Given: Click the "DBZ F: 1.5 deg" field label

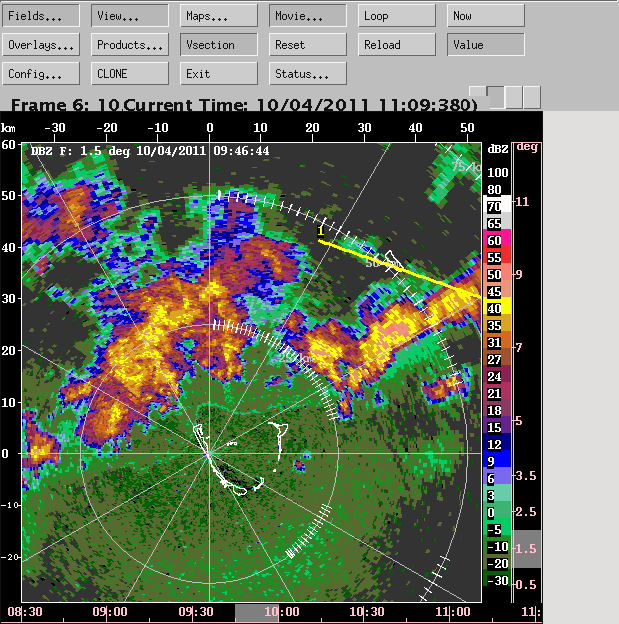Looking at the screenshot, I should [x=80, y=151].
